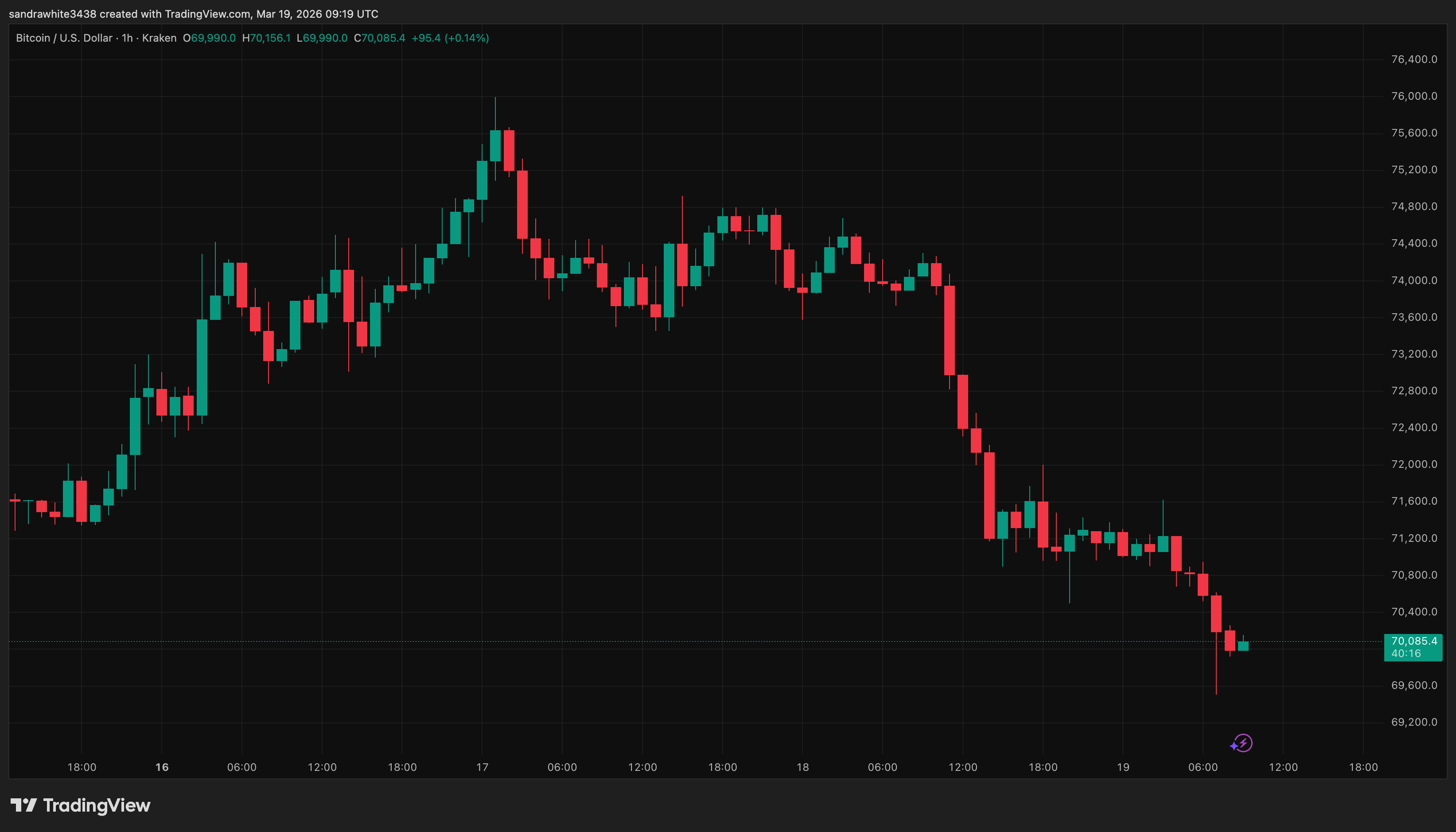Screen dimensions: 1456x832
Task: Click the O69,990.0 open price value
Action: pos(209,38)
